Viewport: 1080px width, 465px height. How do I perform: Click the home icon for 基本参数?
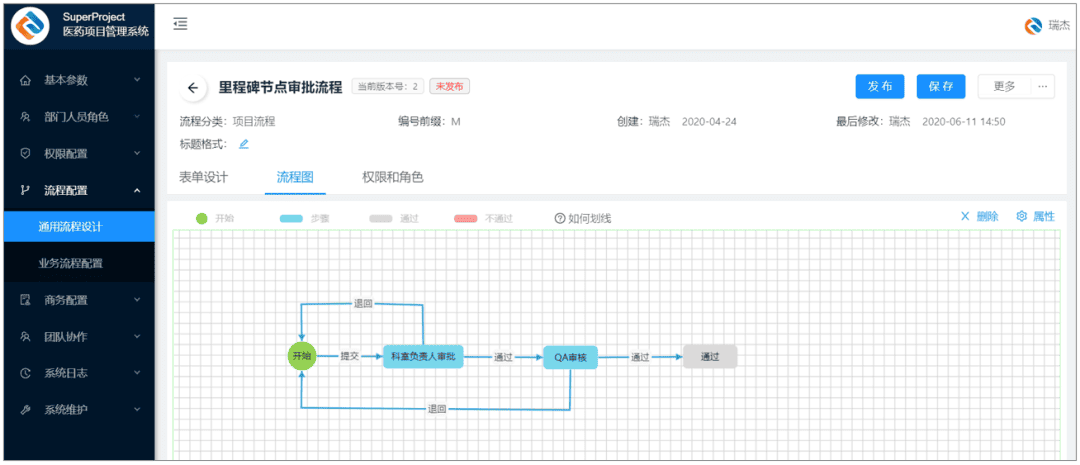[25, 81]
